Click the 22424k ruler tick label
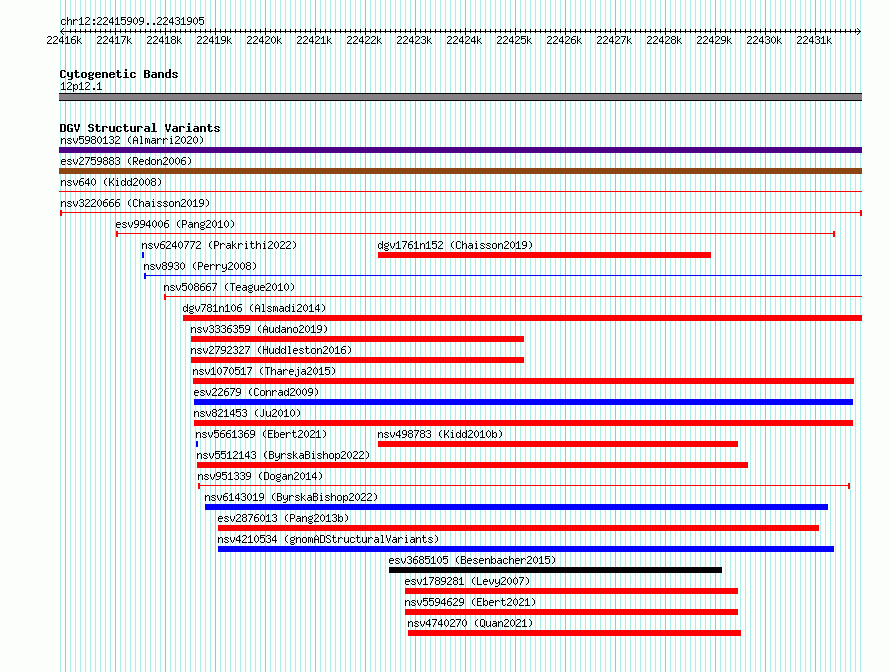 click(464, 40)
